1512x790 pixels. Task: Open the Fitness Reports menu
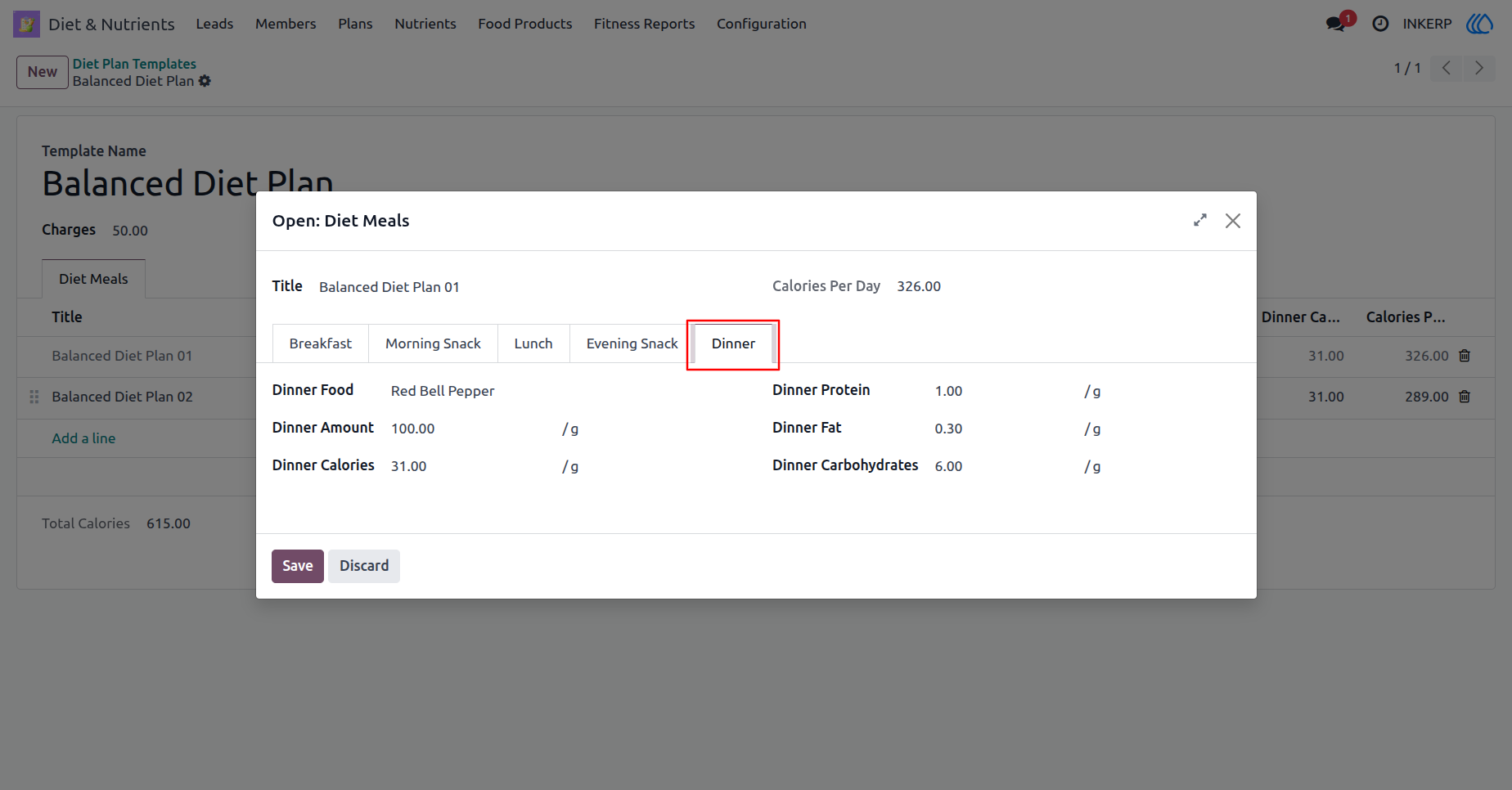[x=645, y=24]
